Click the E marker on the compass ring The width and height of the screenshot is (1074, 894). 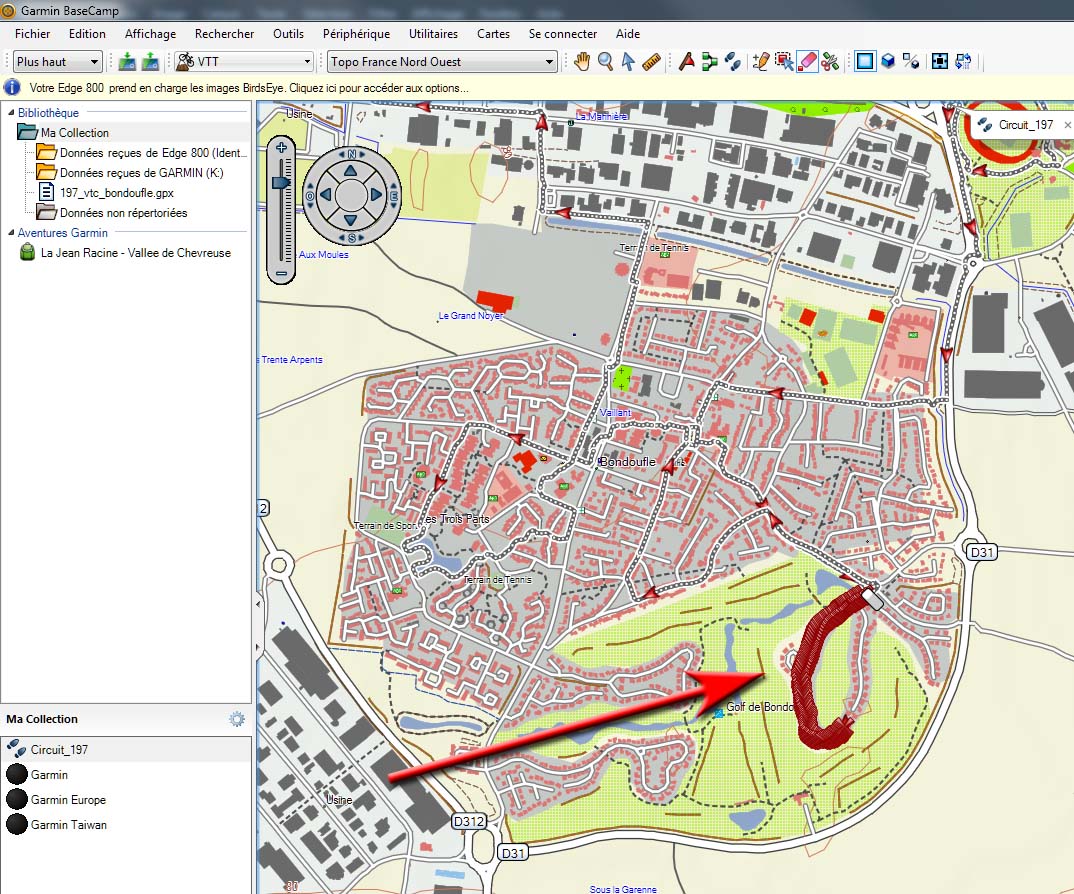[x=395, y=196]
